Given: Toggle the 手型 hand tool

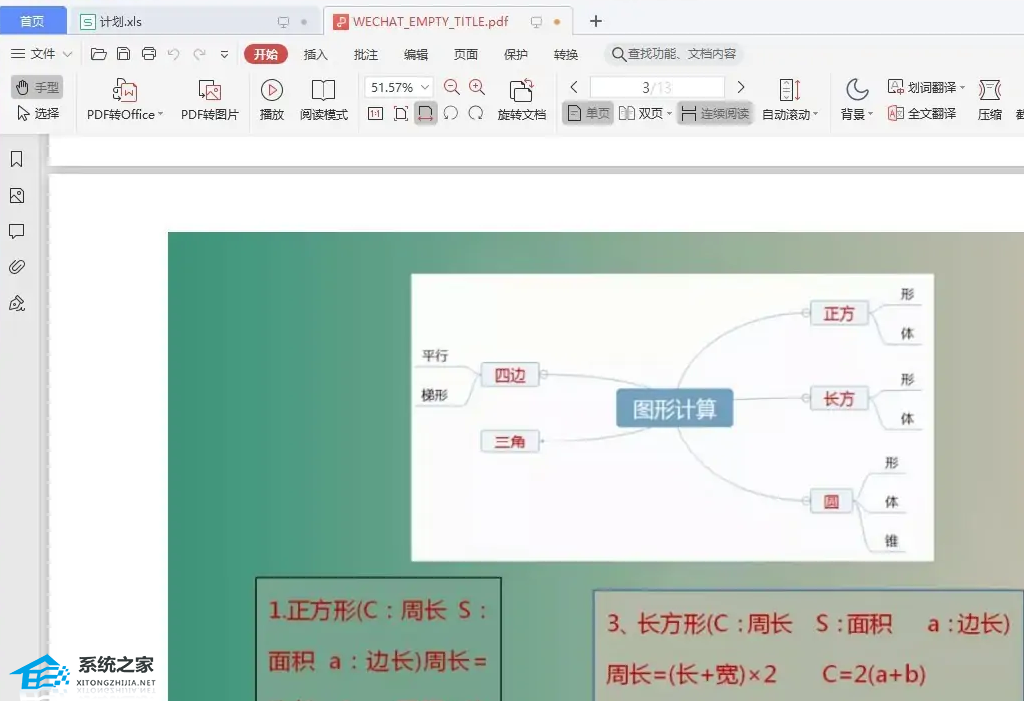Looking at the screenshot, I should [37, 87].
